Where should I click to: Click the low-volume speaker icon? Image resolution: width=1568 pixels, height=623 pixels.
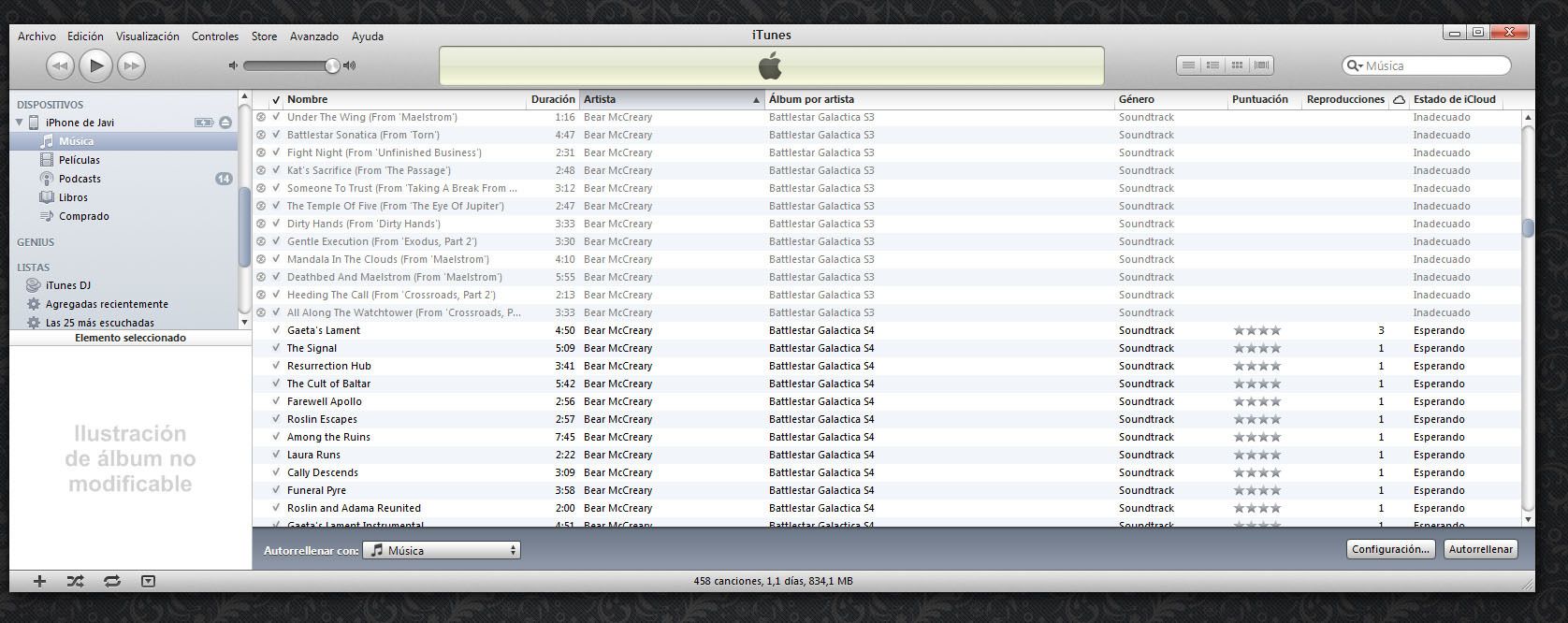pyautogui.click(x=233, y=65)
